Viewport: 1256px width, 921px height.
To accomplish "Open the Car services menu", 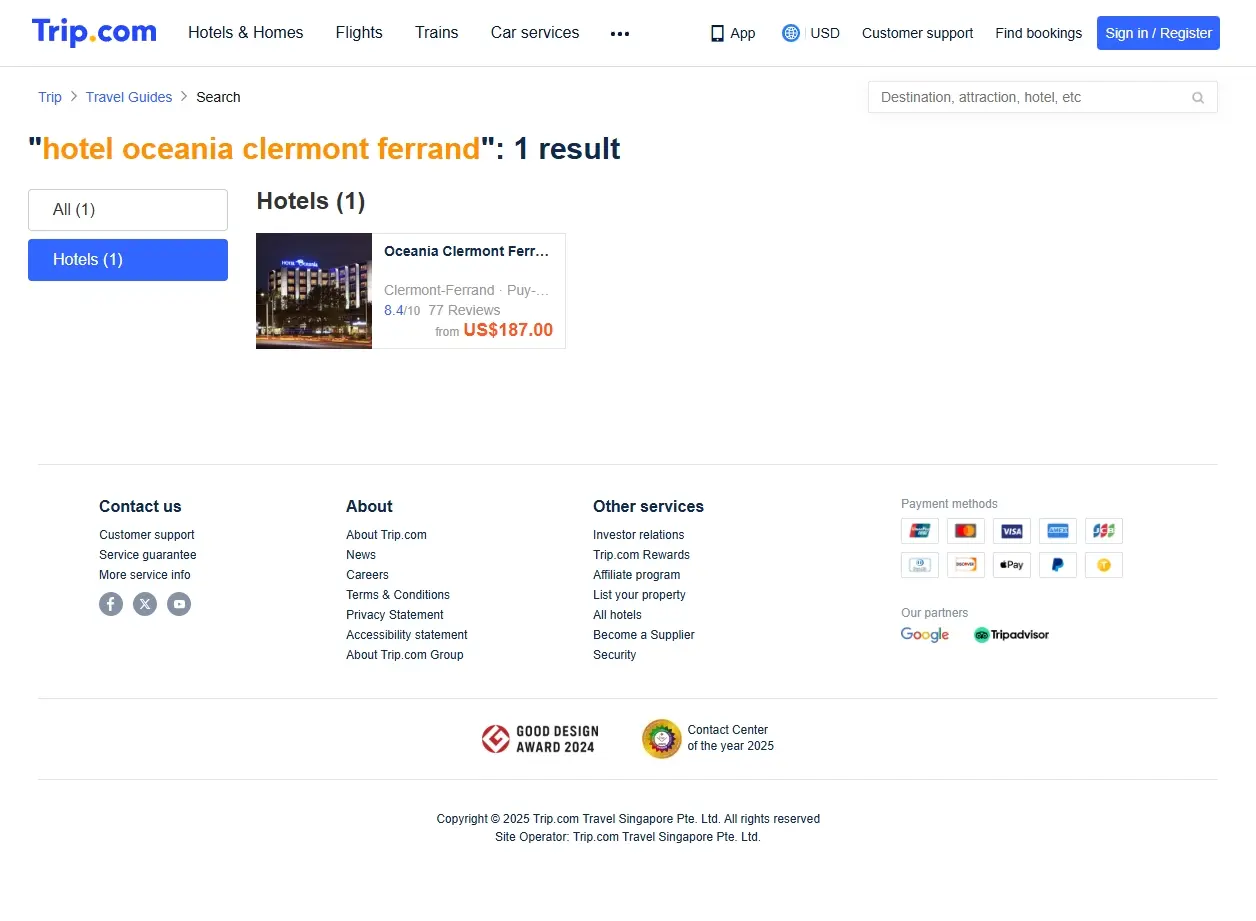I will point(535,33).
